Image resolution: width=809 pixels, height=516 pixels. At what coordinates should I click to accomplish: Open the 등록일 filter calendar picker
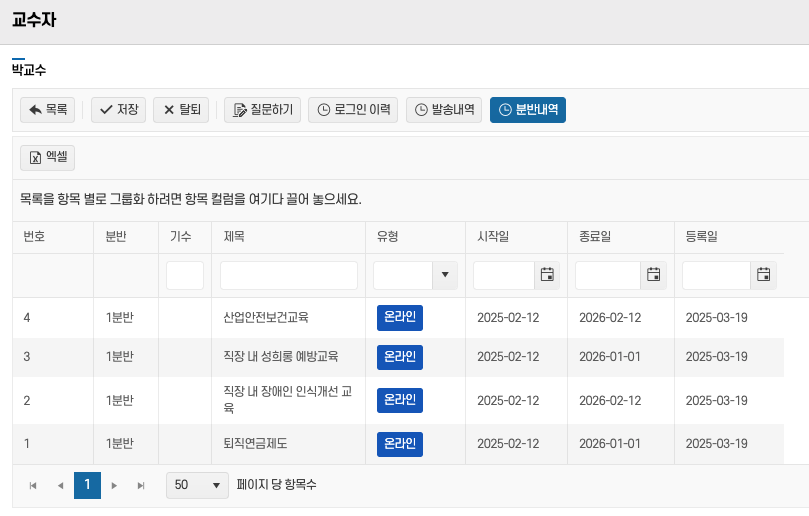(x=763, y=275)
